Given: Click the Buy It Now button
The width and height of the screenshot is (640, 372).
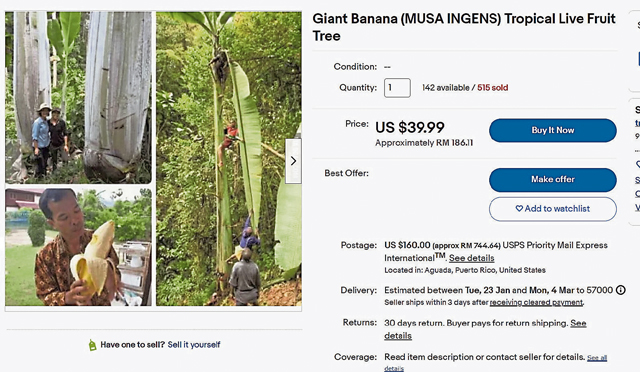Looking at the screenshot, I should [553, 130].
